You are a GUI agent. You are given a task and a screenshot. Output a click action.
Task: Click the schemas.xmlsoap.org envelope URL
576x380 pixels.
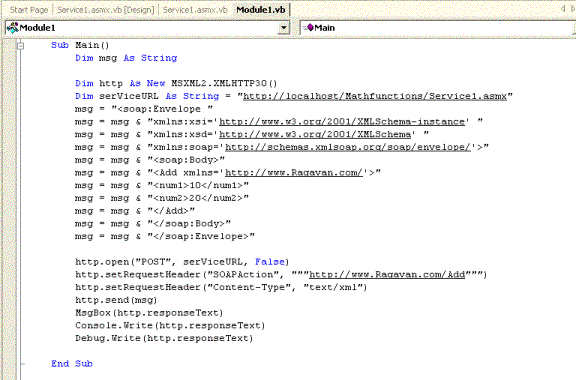[x=348, y=147]
